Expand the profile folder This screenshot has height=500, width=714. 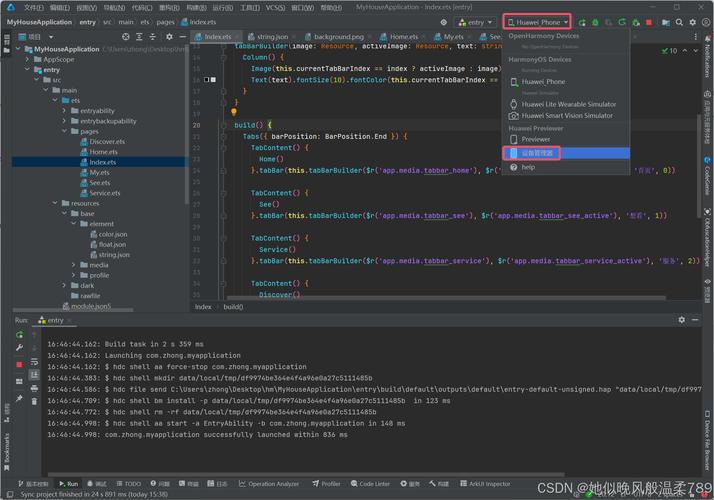coord(73,275)
